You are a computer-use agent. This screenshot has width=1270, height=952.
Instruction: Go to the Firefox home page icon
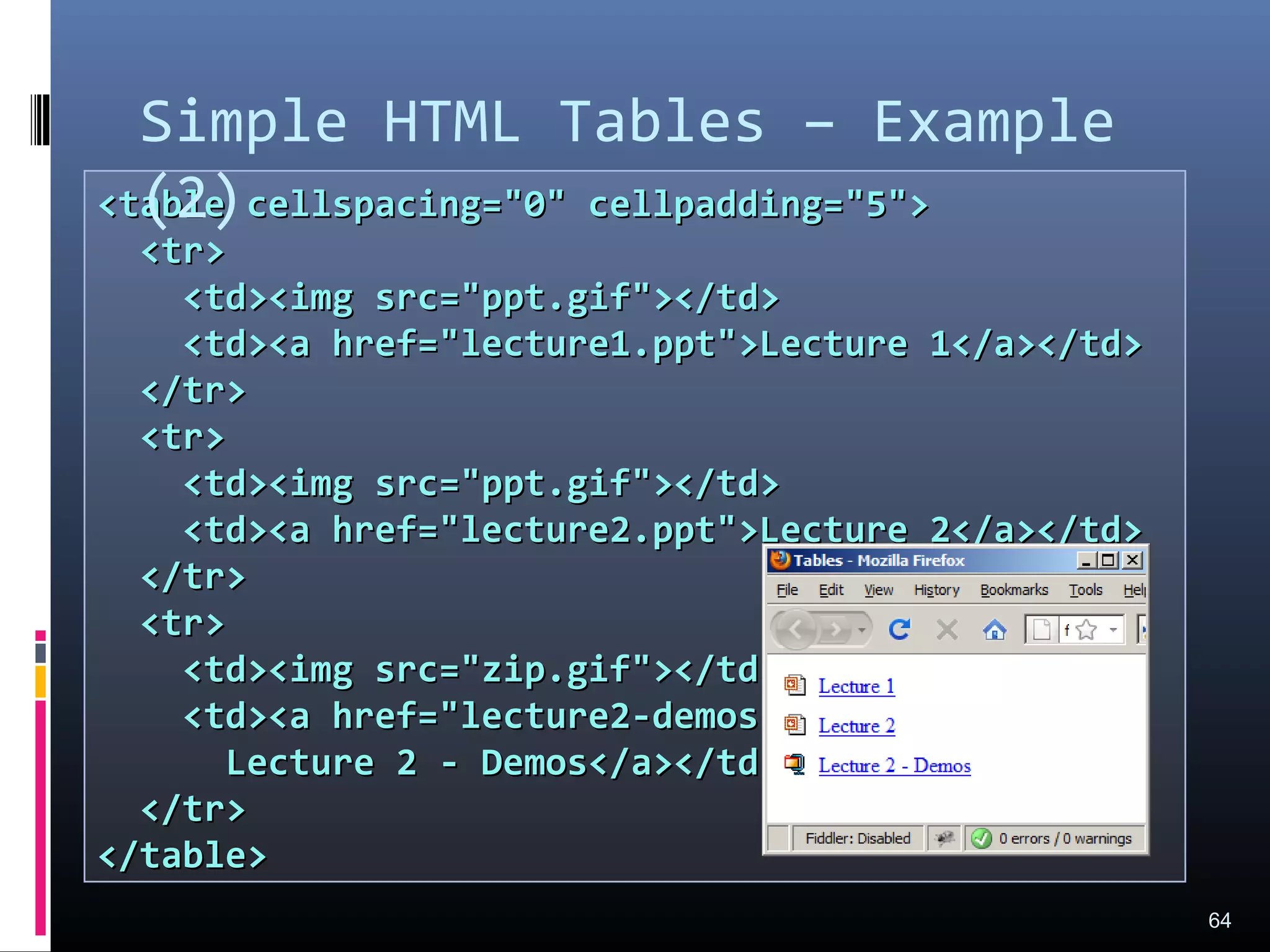(x=994, y=630)
